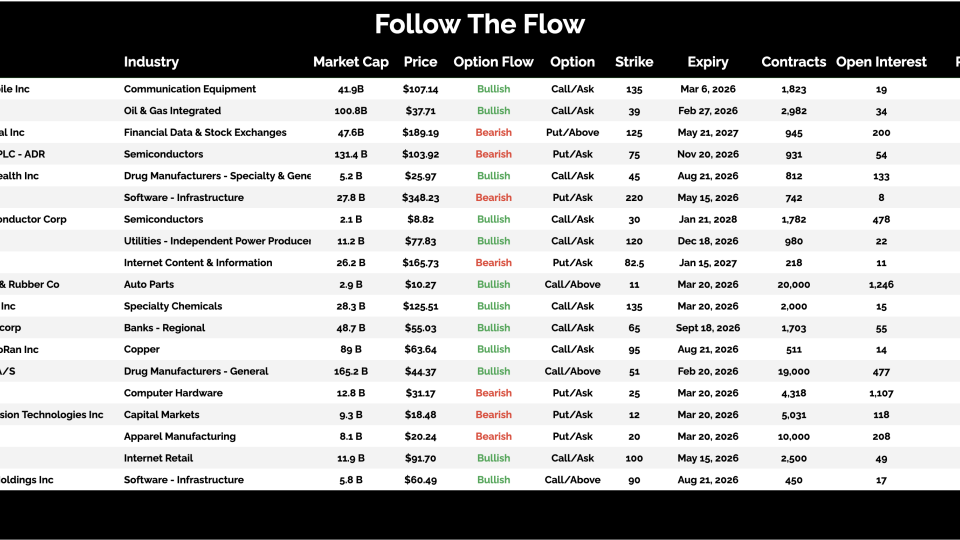This screenshot has height=540, width=960.
Task: Select the 165.2 B market cap cell
Action: [x=350, y=372]
